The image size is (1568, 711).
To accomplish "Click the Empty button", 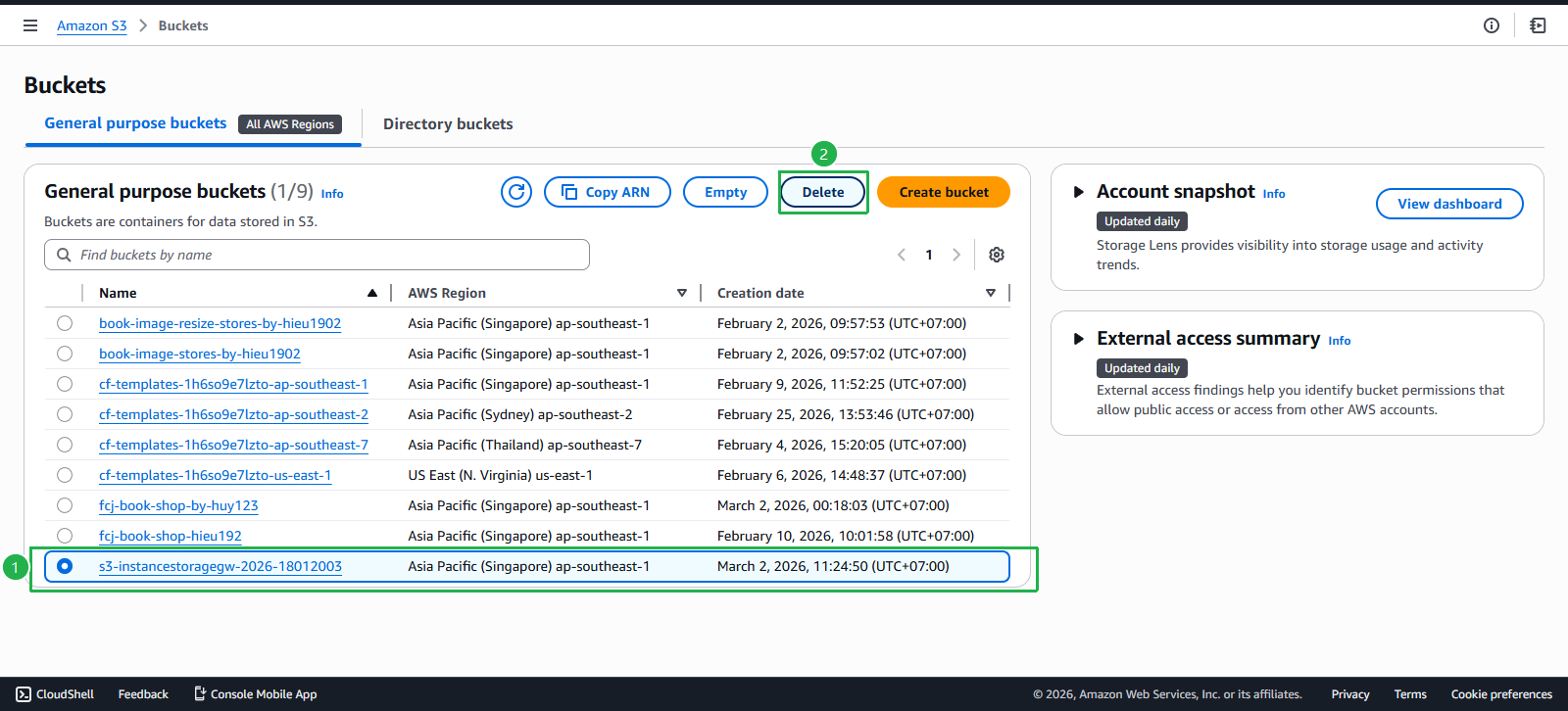I will click(725, 192).
